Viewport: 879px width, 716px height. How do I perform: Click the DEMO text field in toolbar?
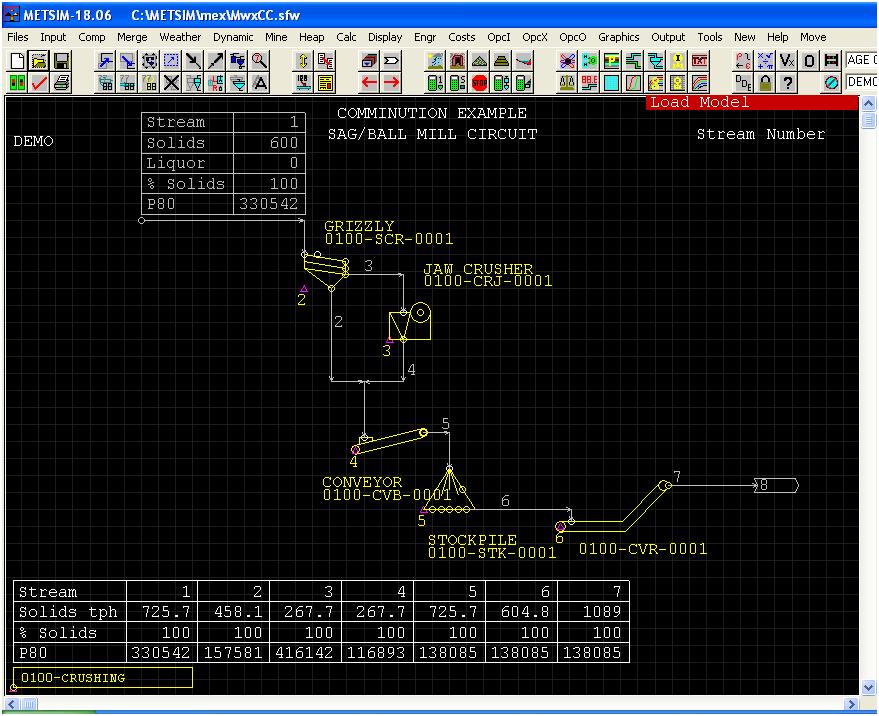tap(862, 82)
